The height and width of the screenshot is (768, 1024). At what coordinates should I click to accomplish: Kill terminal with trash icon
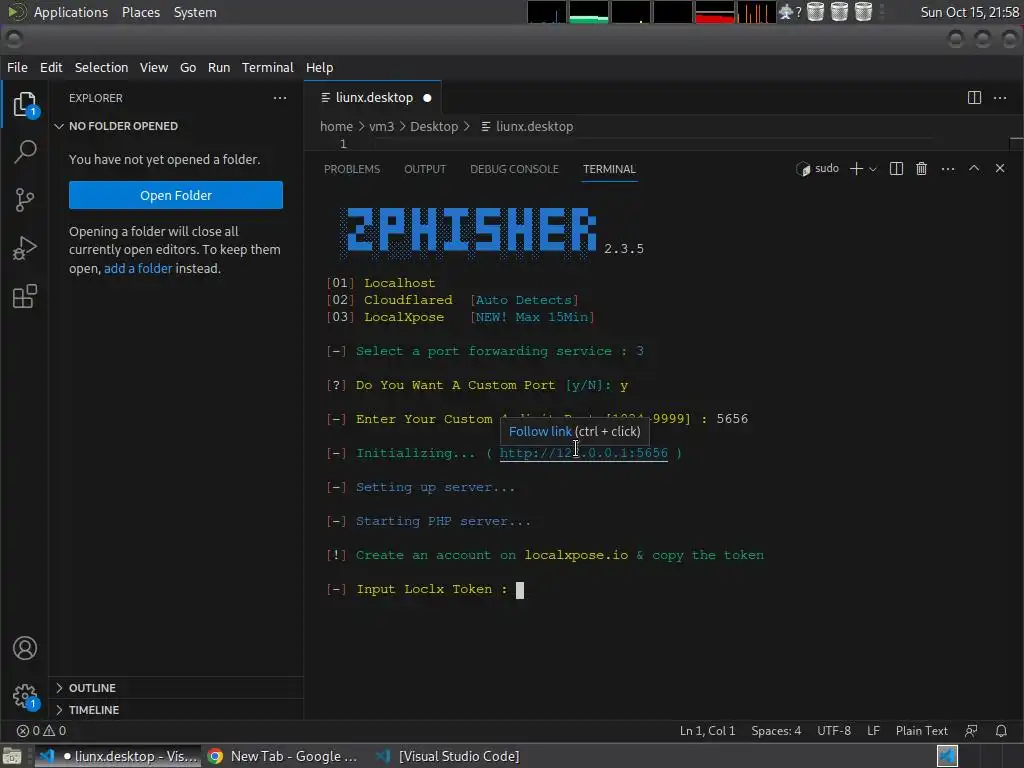coord(921,169)
